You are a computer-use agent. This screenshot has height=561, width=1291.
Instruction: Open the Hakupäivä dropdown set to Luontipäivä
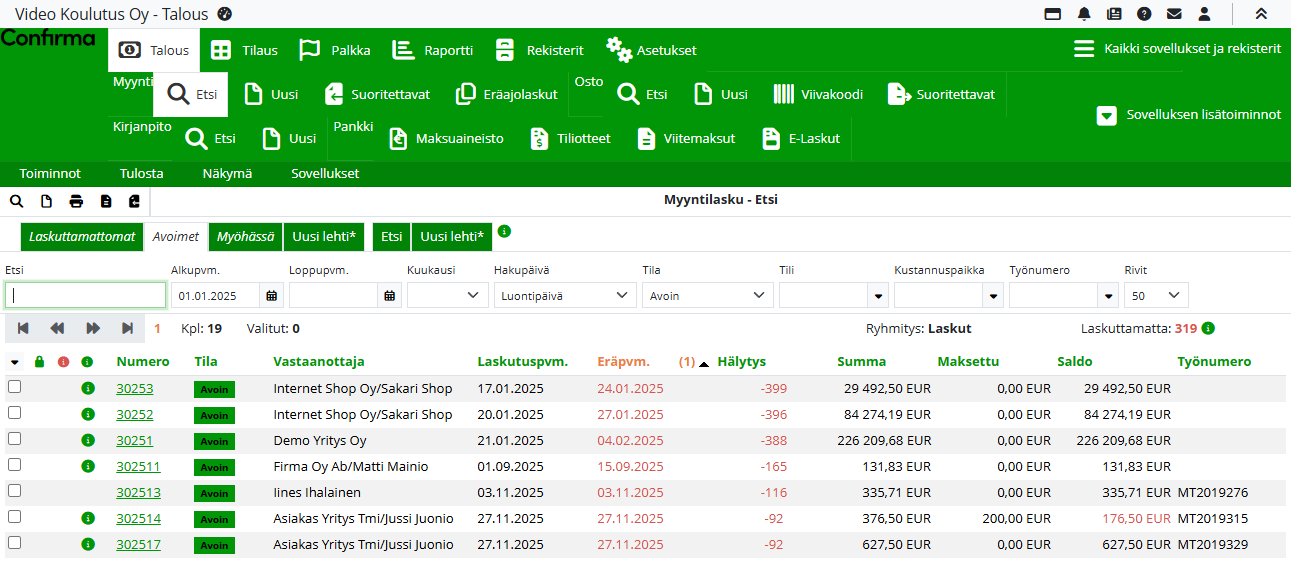tap(565, 296)
